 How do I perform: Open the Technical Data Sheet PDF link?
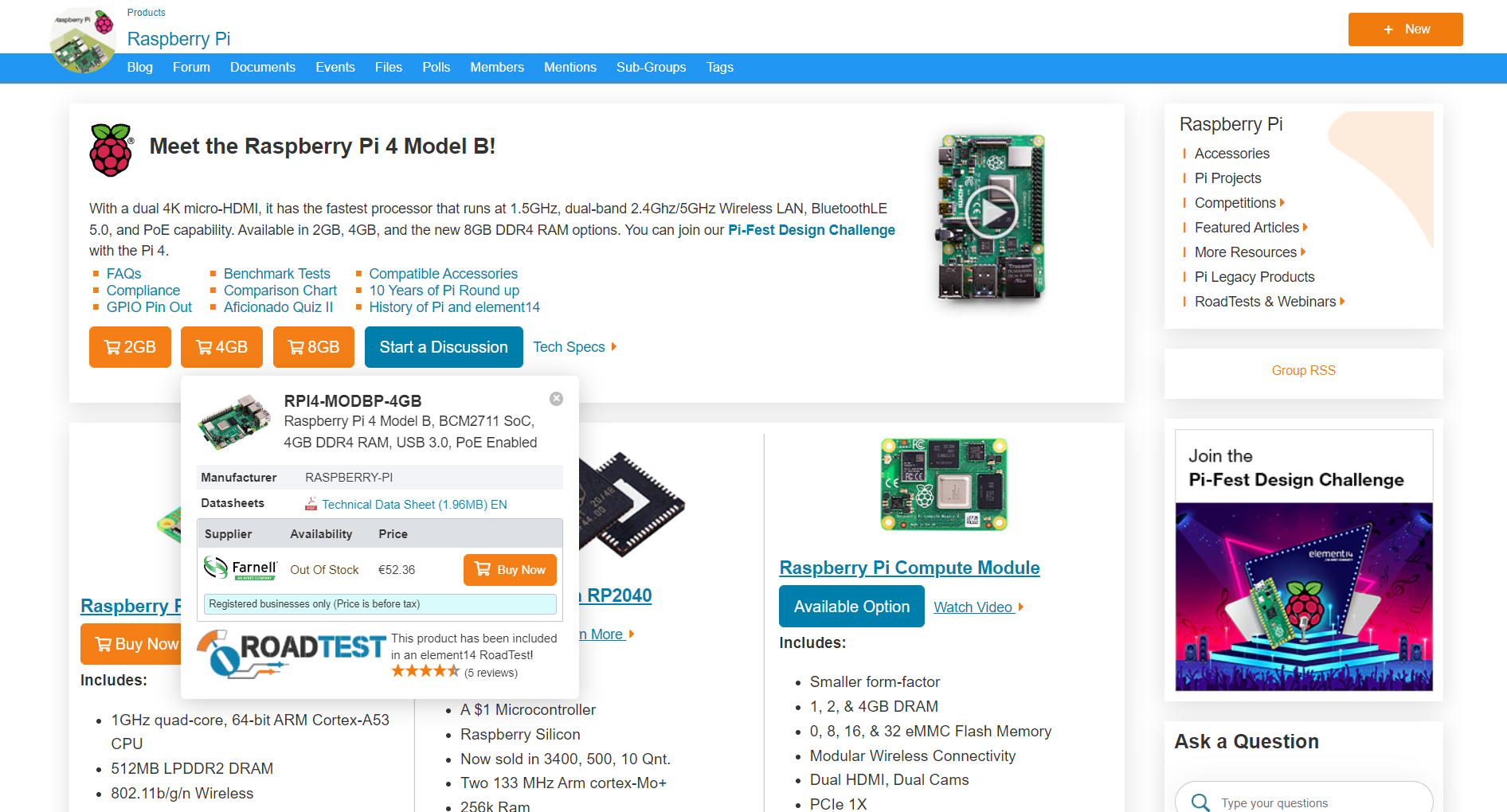(414, 505)
